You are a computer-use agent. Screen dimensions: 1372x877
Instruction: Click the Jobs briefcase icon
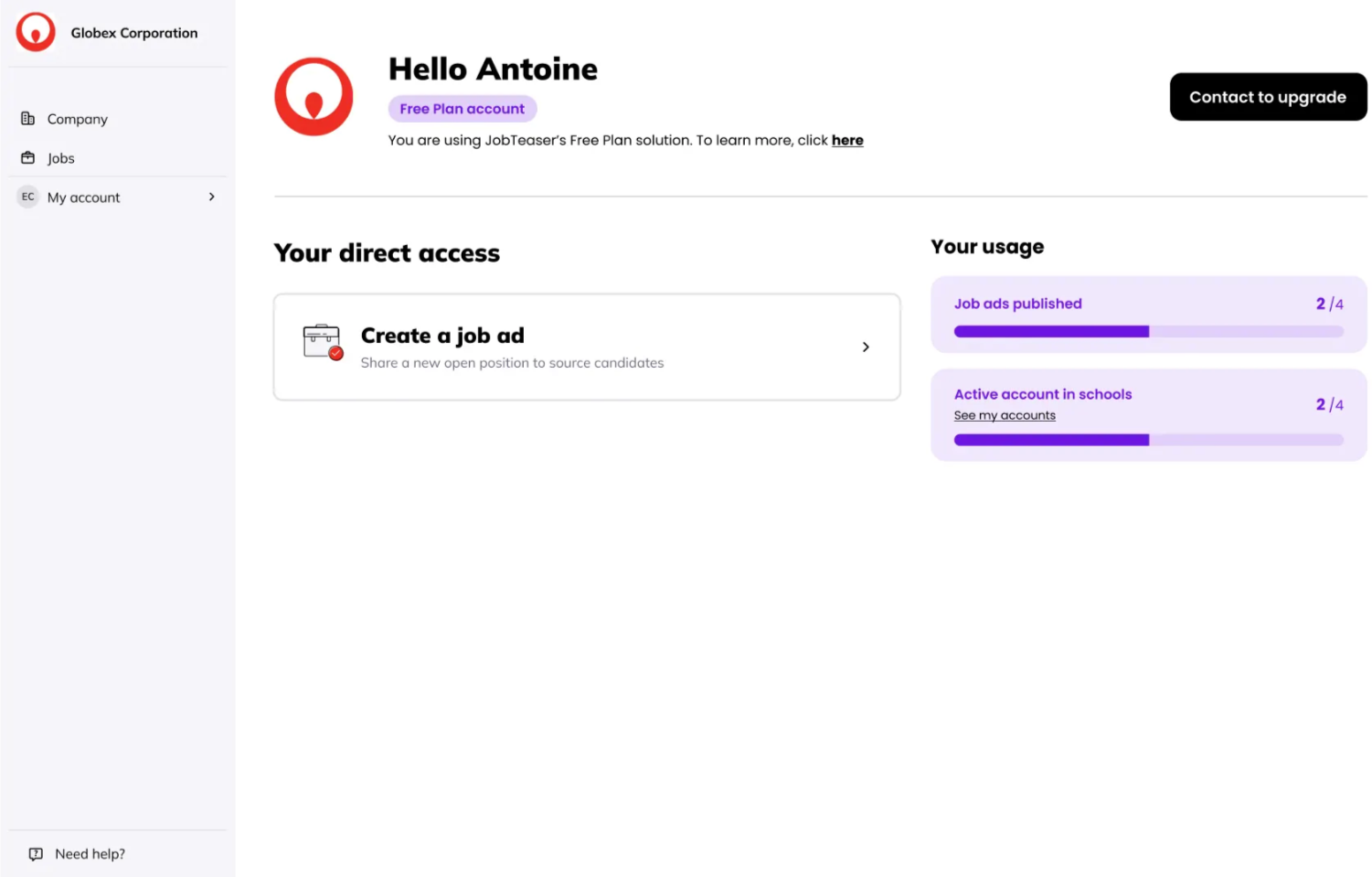click(28, 158)
